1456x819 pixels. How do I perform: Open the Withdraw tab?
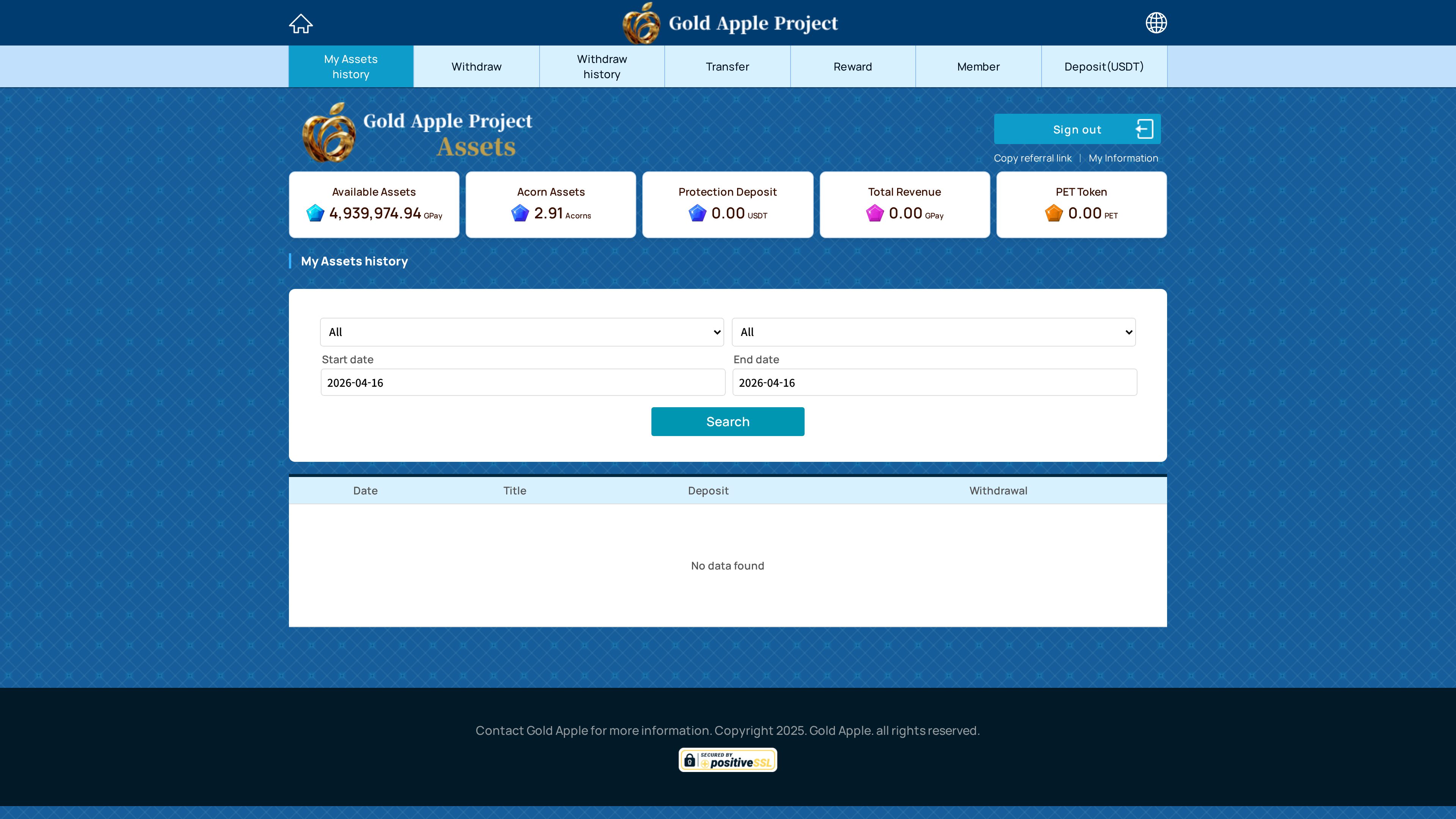pyautogui.click(x=477, y=67)
